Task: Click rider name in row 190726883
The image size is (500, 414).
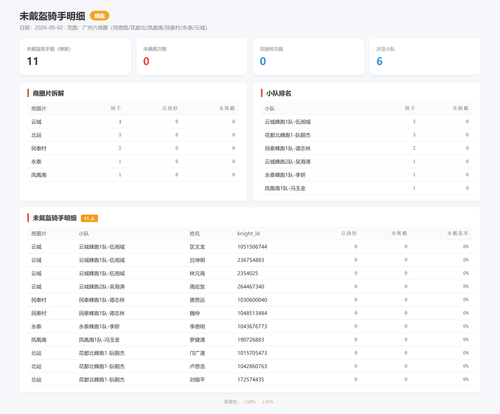Action: pyautogui.click(x=197, y=340)
